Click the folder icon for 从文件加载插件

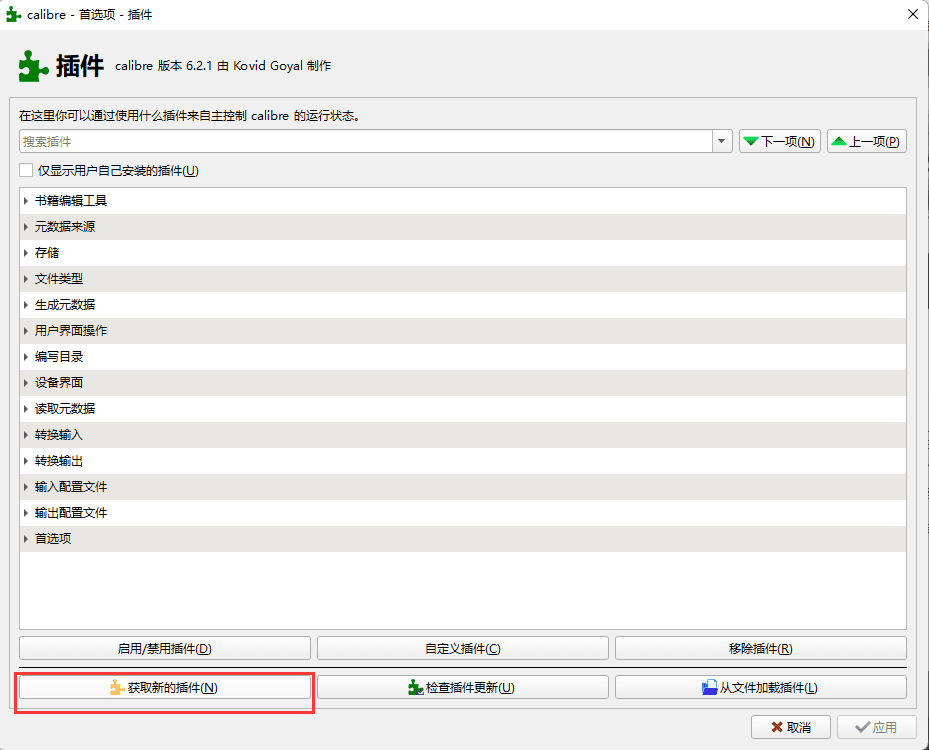[710, 688]
